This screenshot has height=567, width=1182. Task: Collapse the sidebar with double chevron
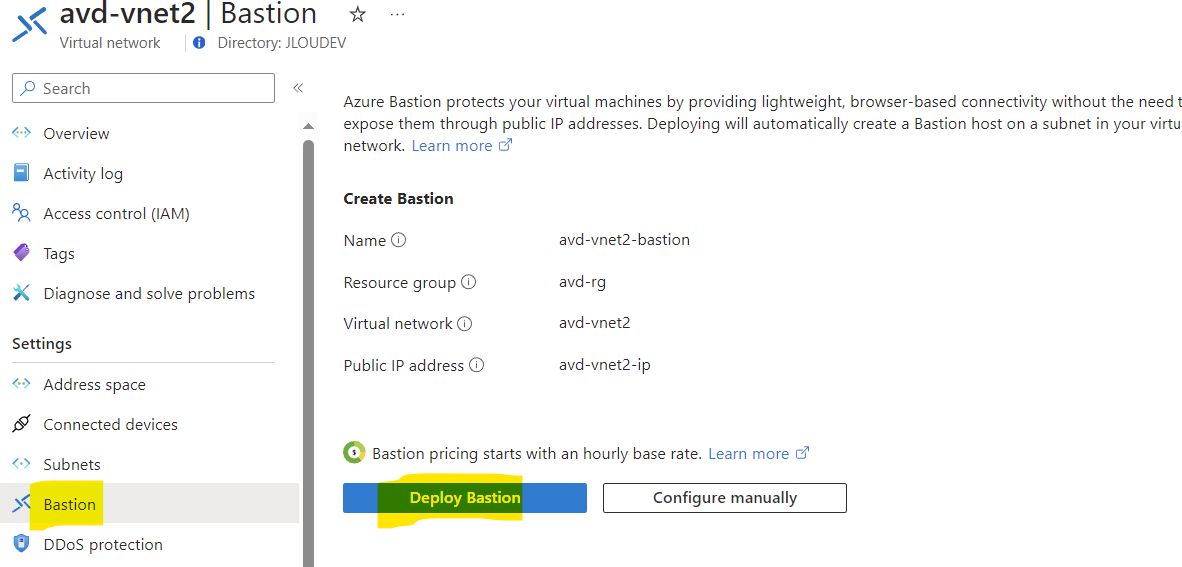point(298,88)
